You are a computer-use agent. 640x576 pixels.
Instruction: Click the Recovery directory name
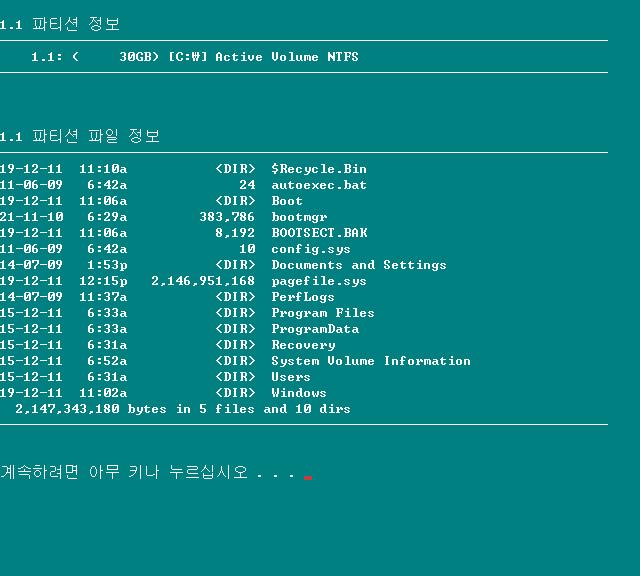(303, 345)
